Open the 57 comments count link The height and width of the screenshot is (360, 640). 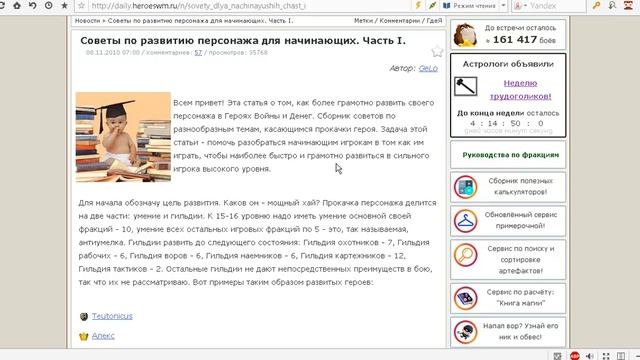(198, 53)
